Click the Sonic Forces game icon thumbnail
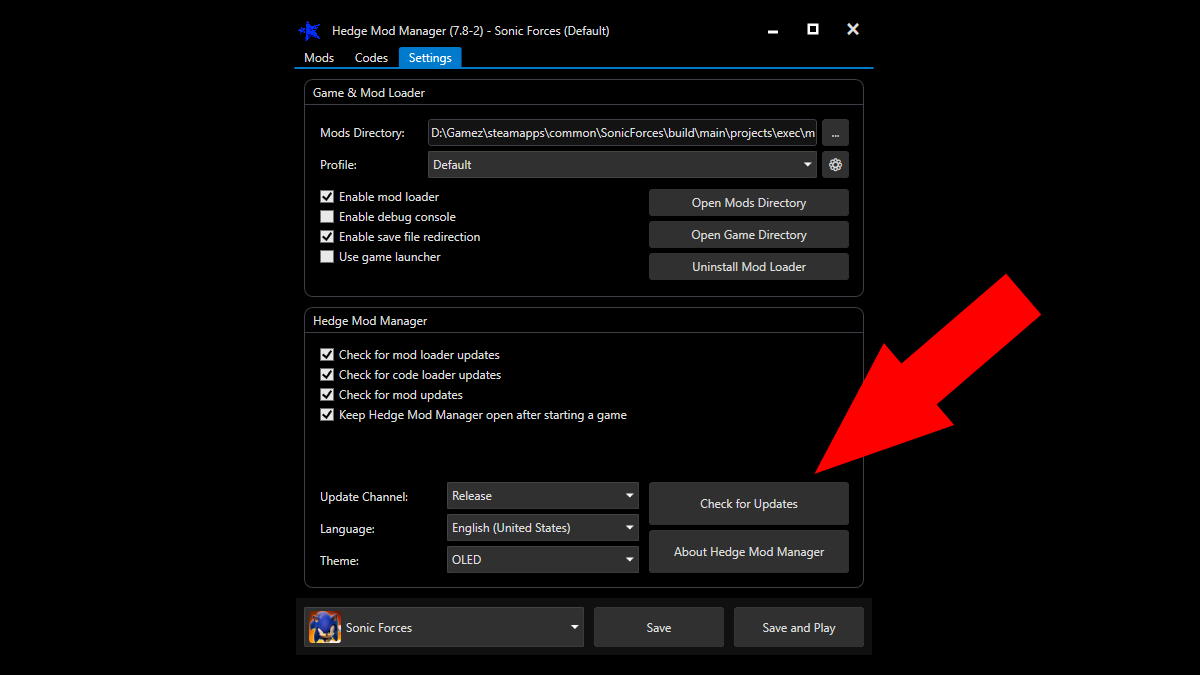This screenshot has height=675, width=1200. [324, 627]
